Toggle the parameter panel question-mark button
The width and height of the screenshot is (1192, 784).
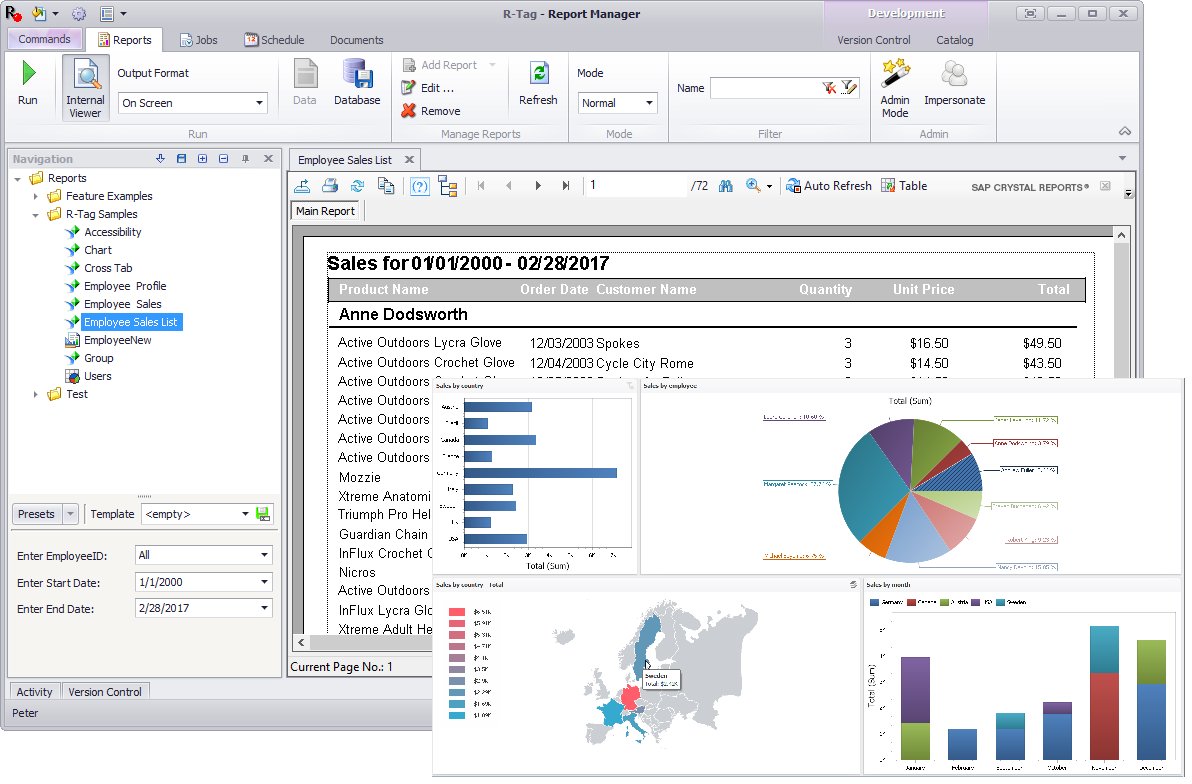click(x=419, y=185)
